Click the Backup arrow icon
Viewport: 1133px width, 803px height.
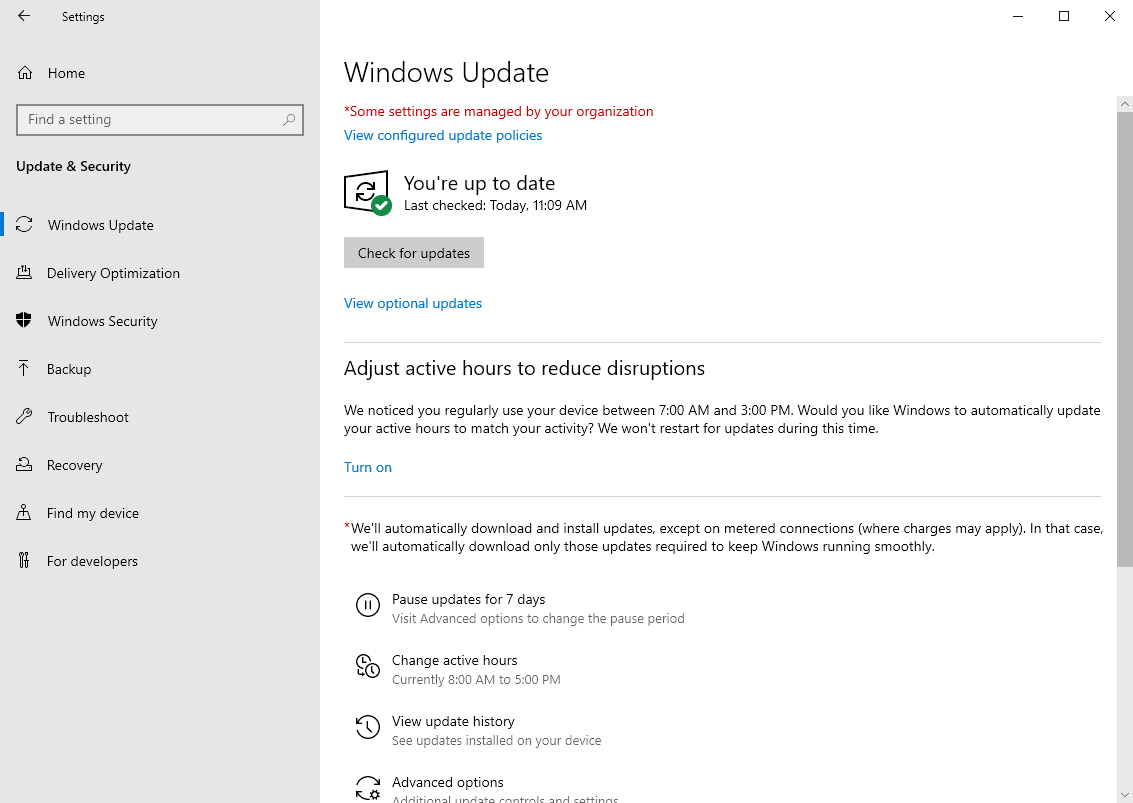click(x=24, y=369)
